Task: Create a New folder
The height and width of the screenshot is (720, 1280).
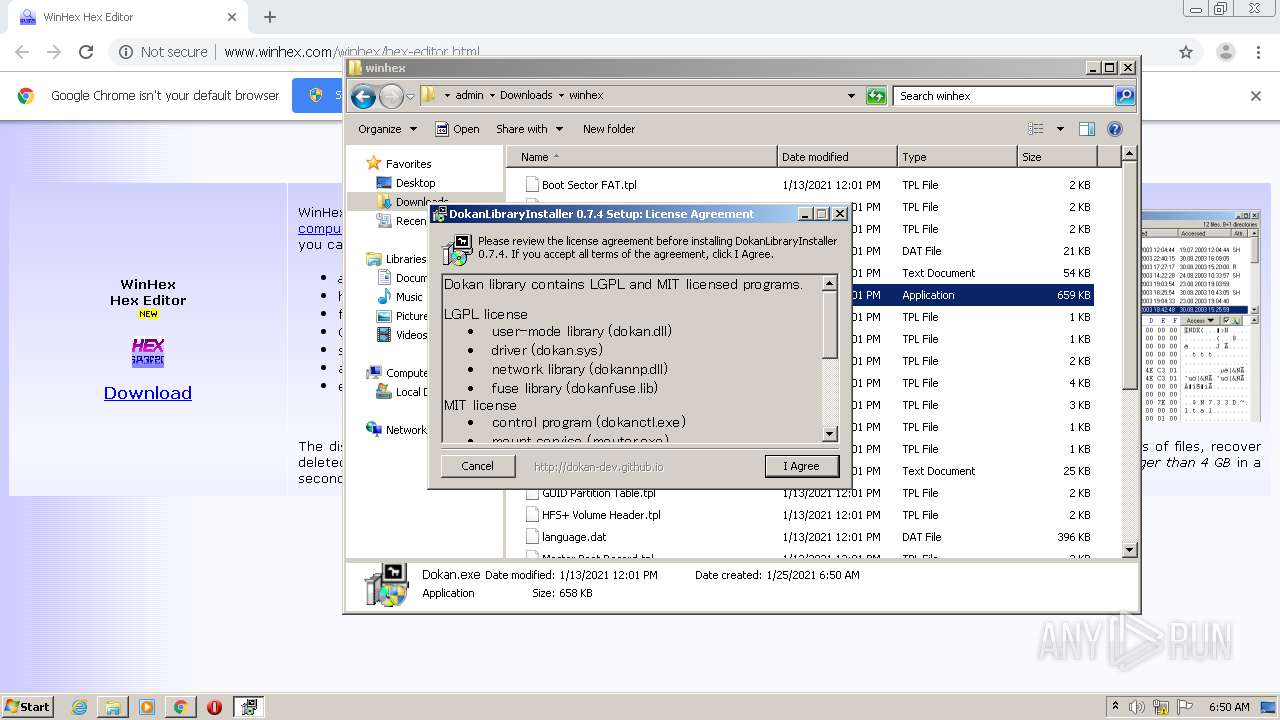Action: click(609, 129)
